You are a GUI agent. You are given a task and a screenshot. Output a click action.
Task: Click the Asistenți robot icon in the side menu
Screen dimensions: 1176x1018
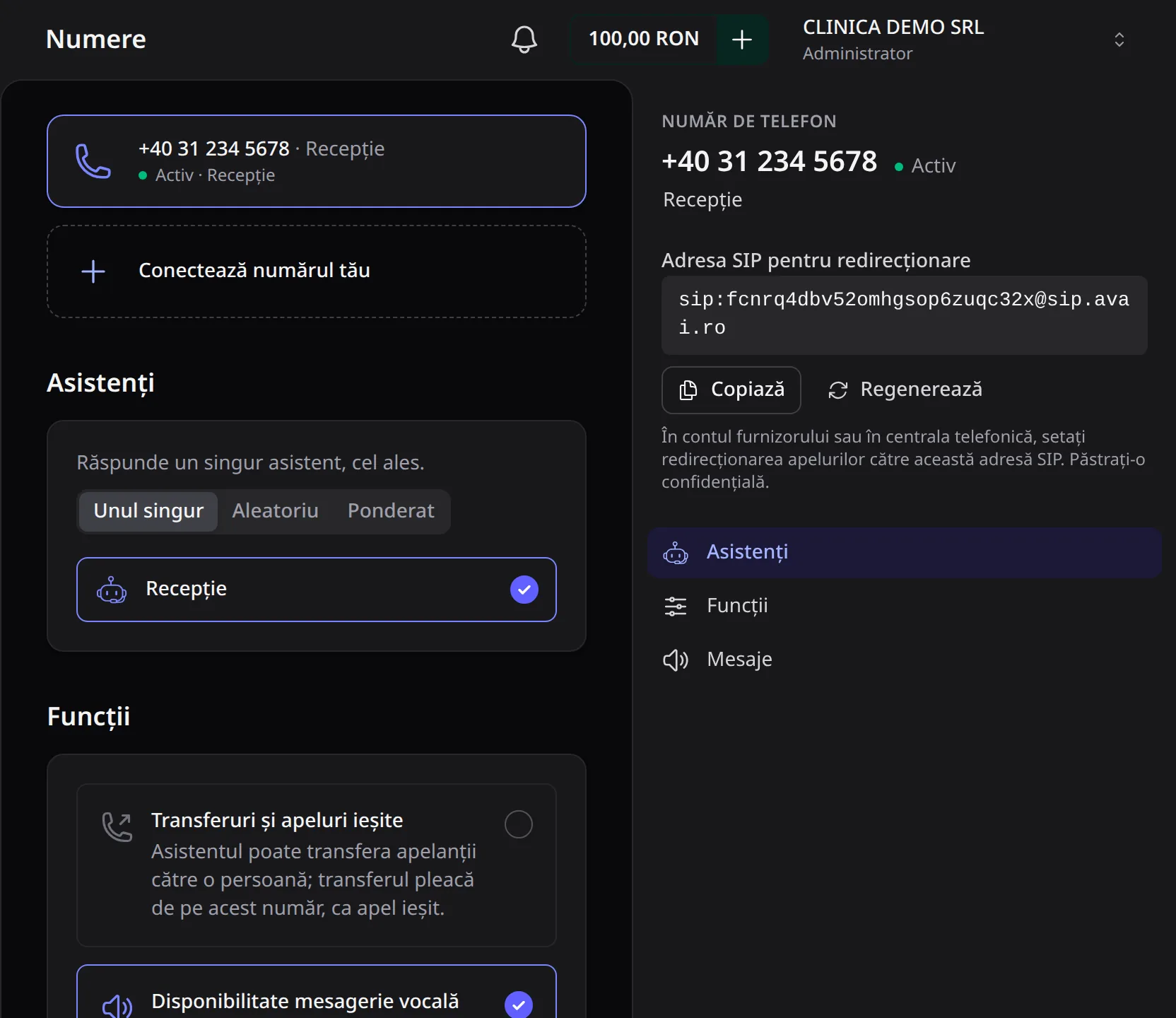coord(676,553)
